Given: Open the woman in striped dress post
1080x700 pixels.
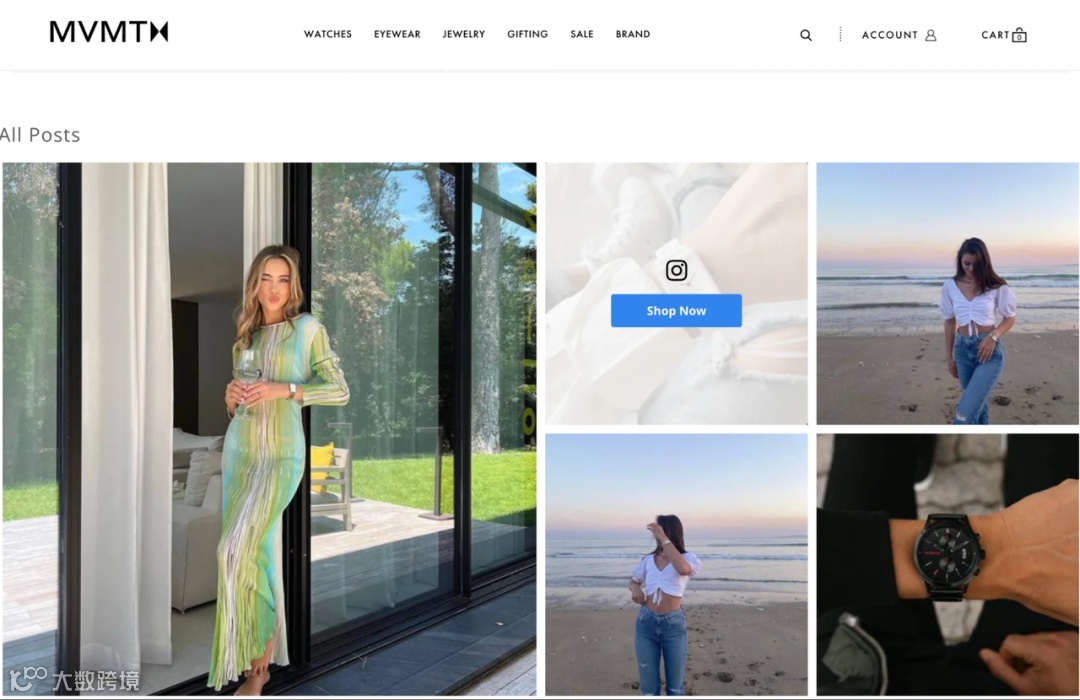Looking at the screenshot, I should point(269,429).
